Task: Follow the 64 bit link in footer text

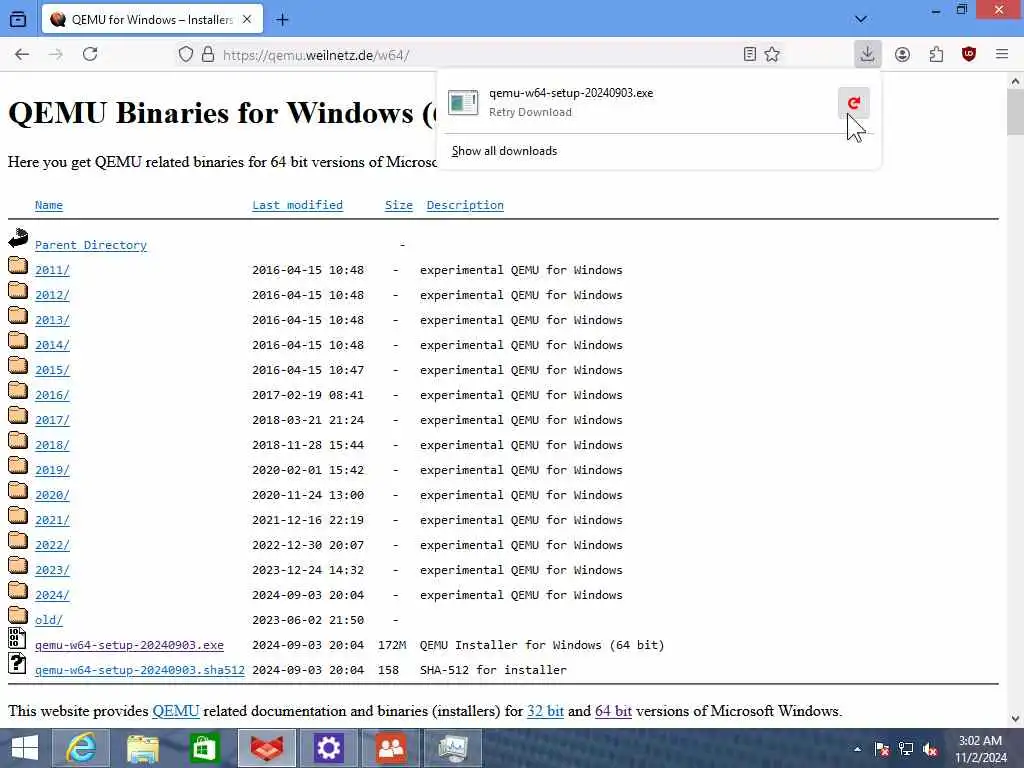Action: pyautogui.click(x=613, y=711)
